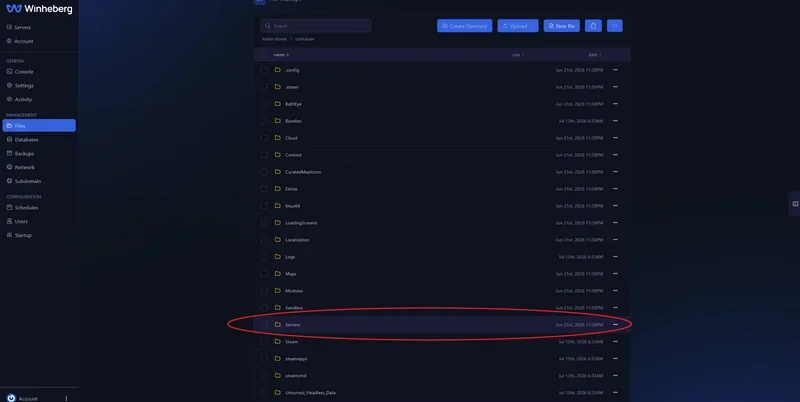Open the options menu for Content row

[615, 155]
